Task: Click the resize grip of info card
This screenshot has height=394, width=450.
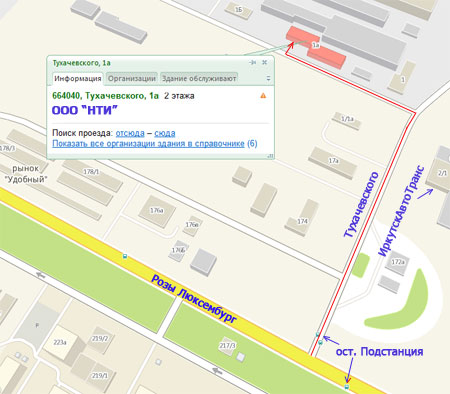Action: [271, 156]
